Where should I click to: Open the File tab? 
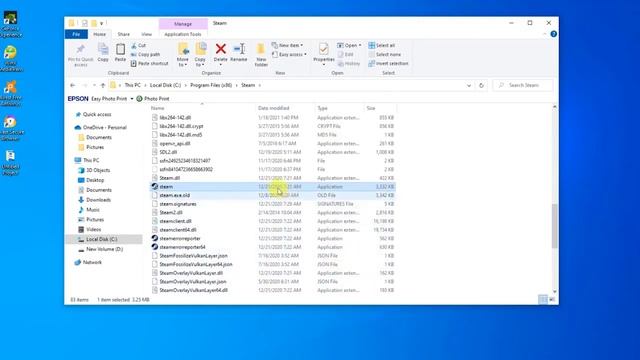76,34
